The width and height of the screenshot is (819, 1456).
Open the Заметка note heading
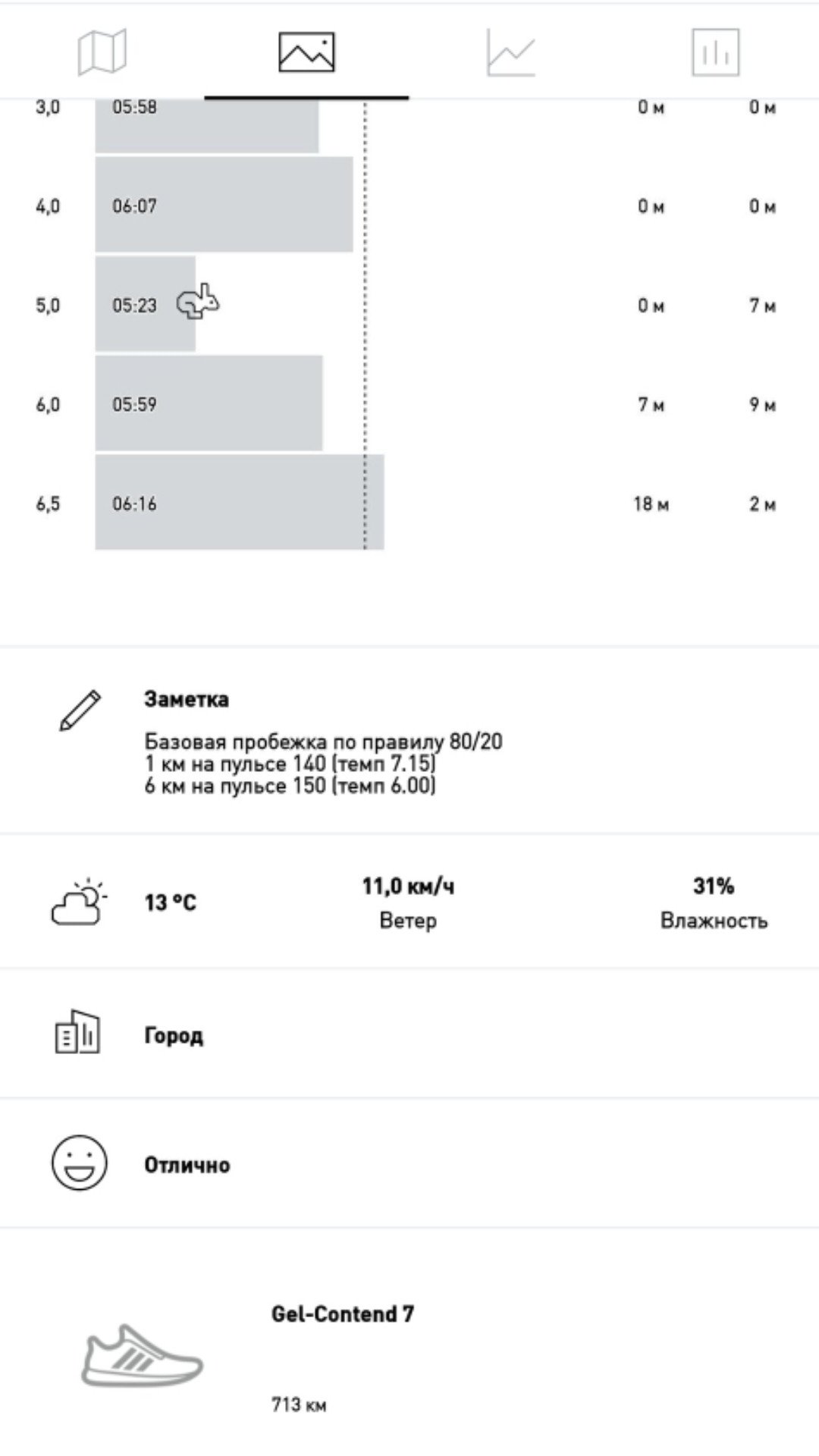tap(187, 699)
